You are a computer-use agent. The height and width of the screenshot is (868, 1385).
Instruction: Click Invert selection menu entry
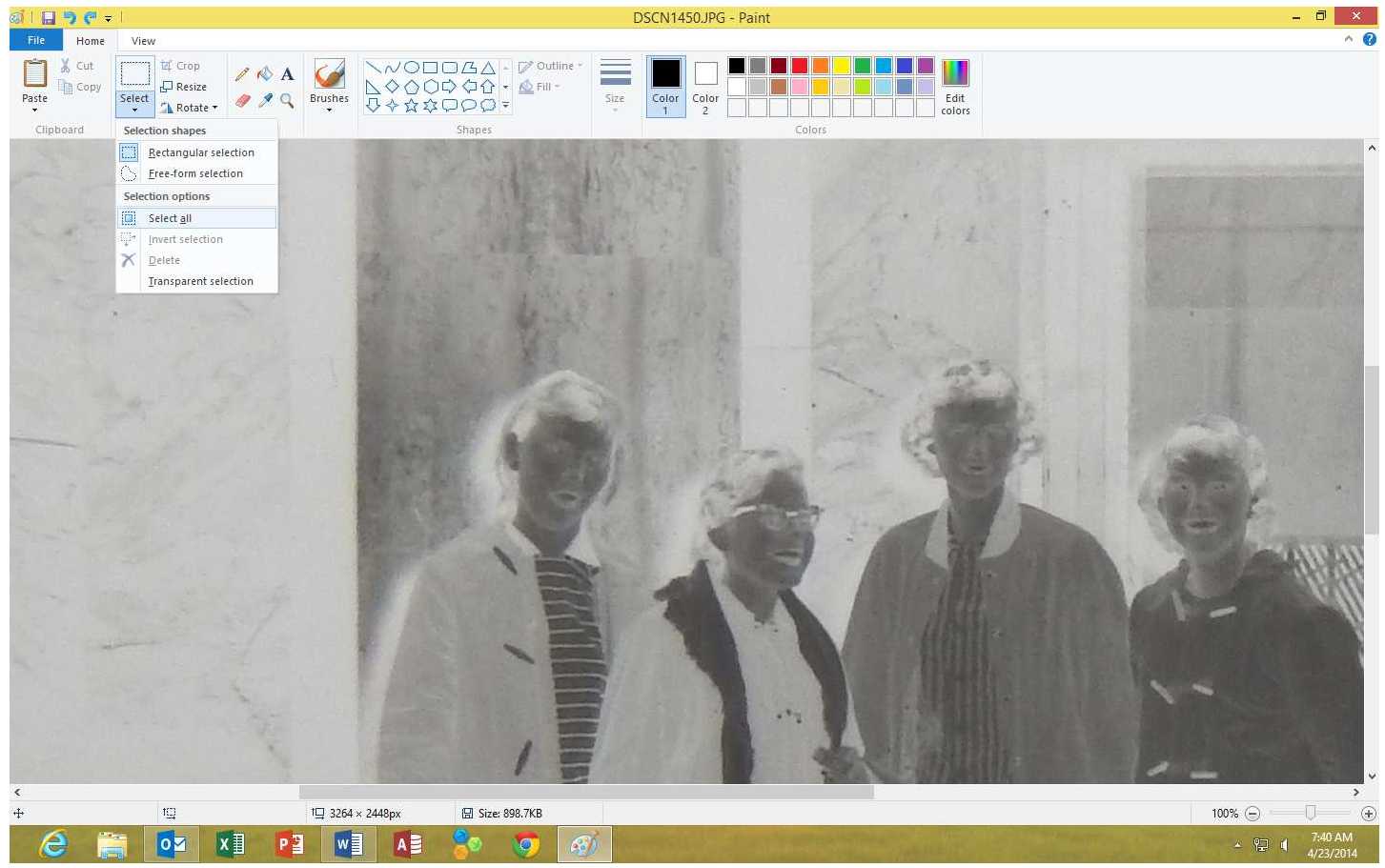pyautogui.click(x=197, y=239)
